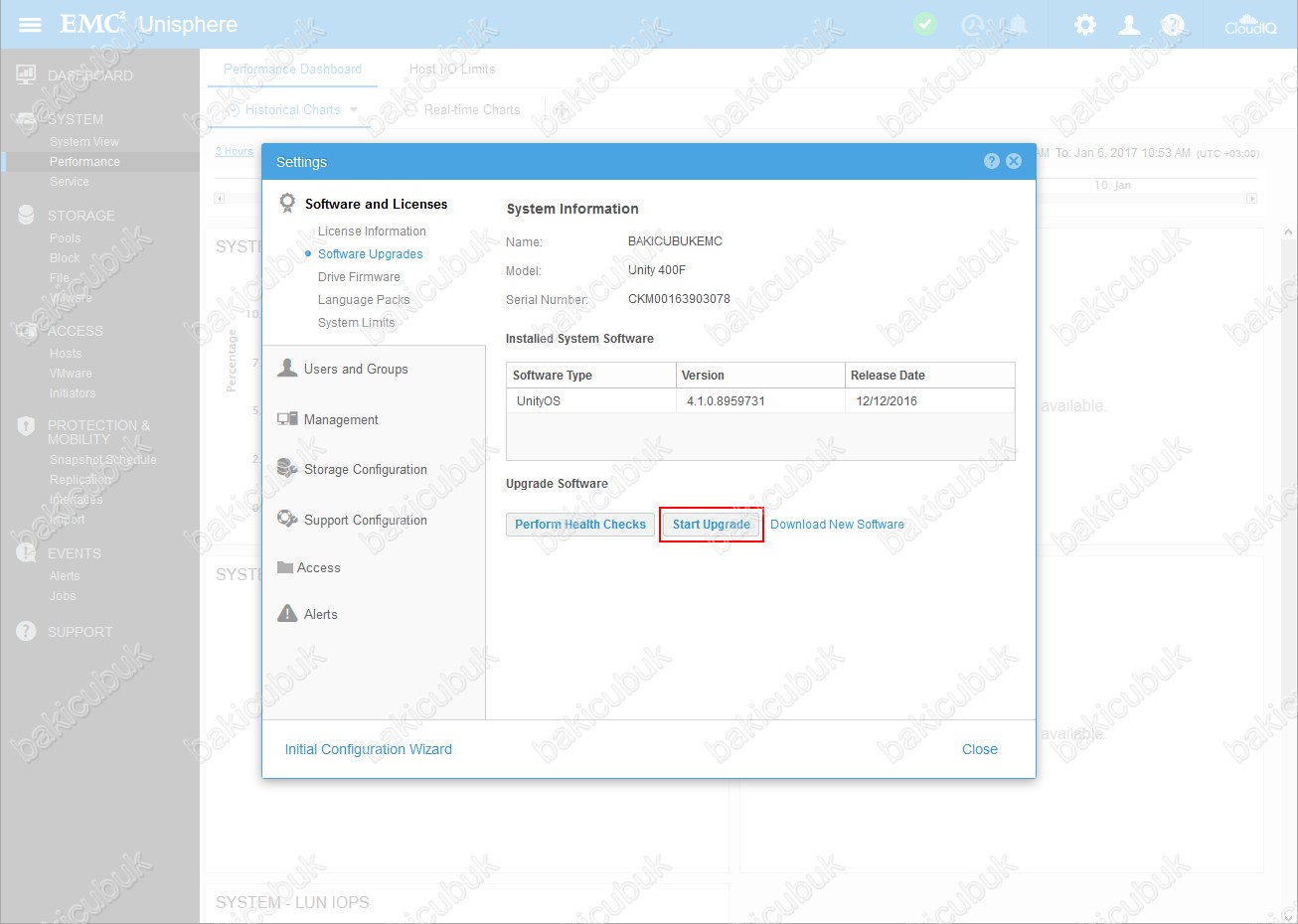Click the page scroll-up arrow

coord(1289,232)
